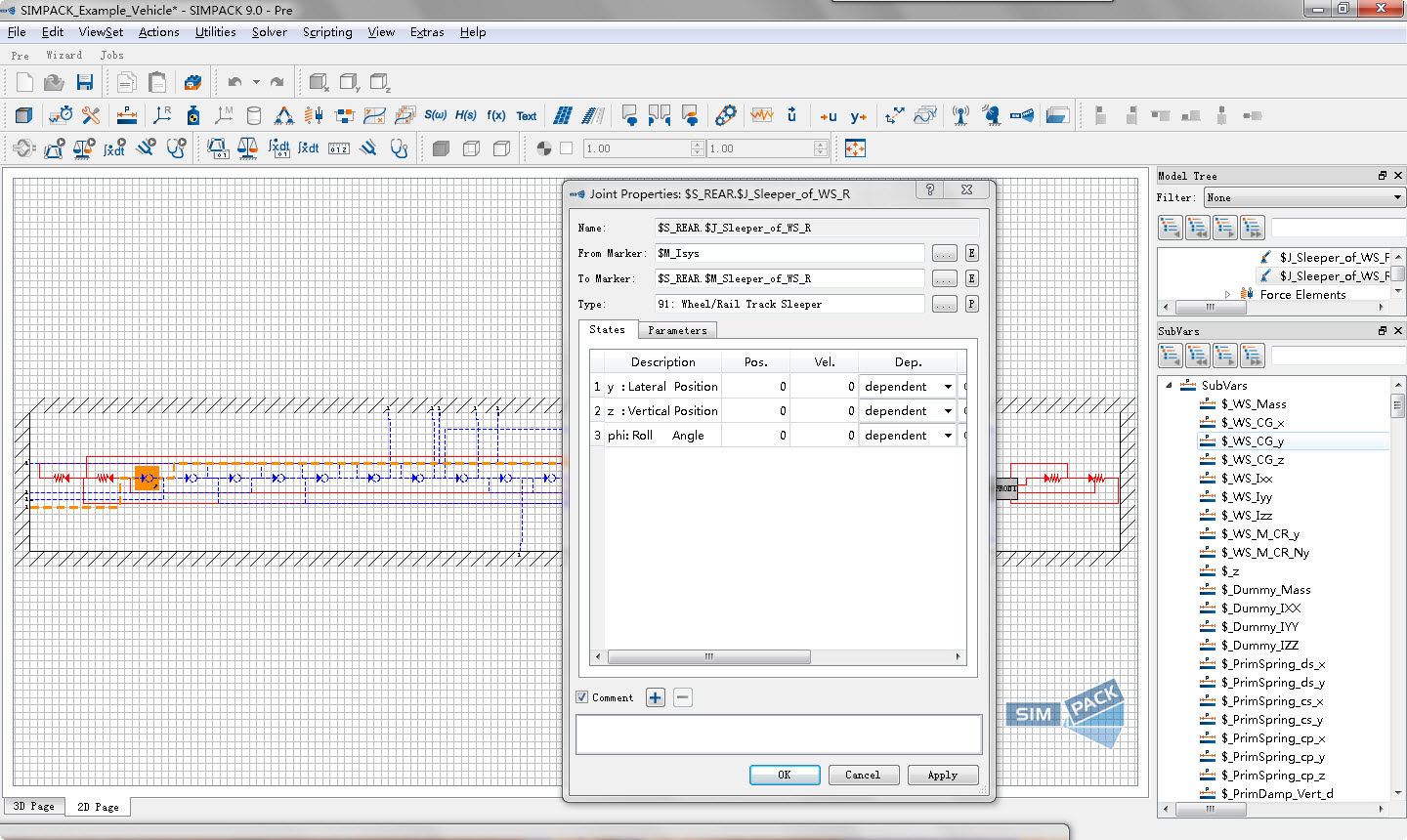The width and height of the screenshot is (1407, 840).
Task: Toggle the small checkbox next to shading icon
Action: point(567,148)
